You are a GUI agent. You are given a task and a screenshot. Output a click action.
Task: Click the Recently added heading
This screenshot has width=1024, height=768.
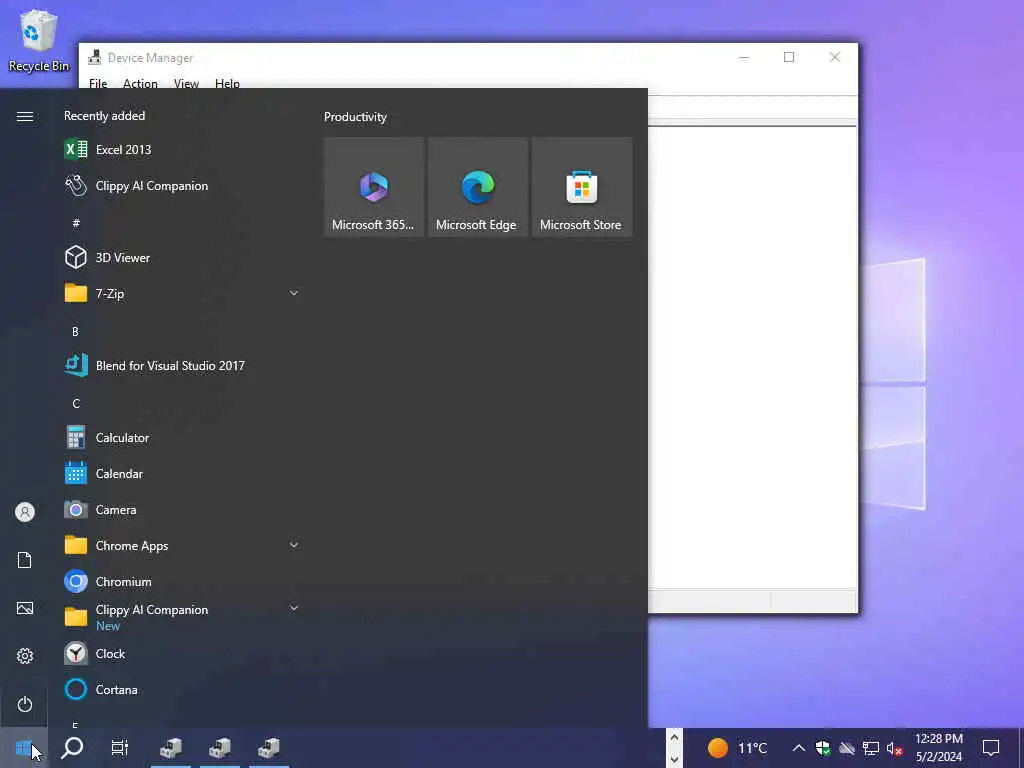click(x=104, y=116)
